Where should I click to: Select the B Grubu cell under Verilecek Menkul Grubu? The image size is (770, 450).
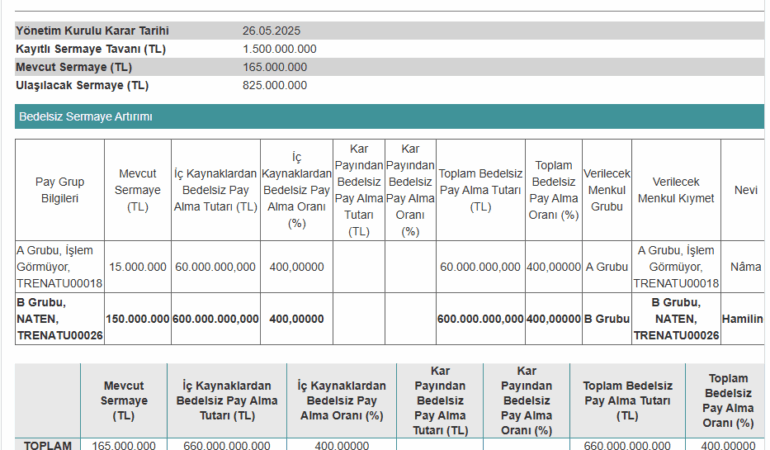pyautogui.click(x=606, y=319)
